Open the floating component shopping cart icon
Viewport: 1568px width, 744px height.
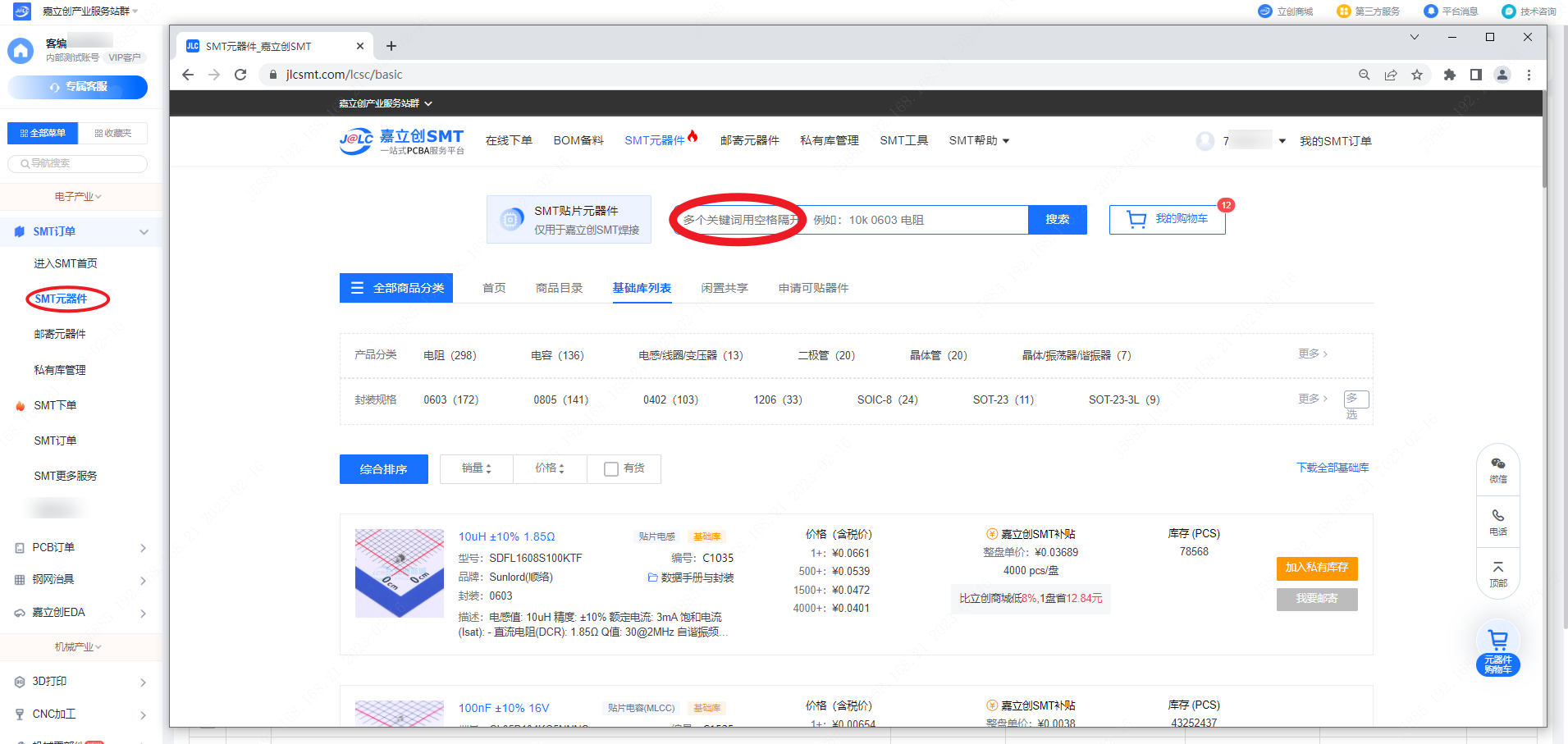[1497, 648]
